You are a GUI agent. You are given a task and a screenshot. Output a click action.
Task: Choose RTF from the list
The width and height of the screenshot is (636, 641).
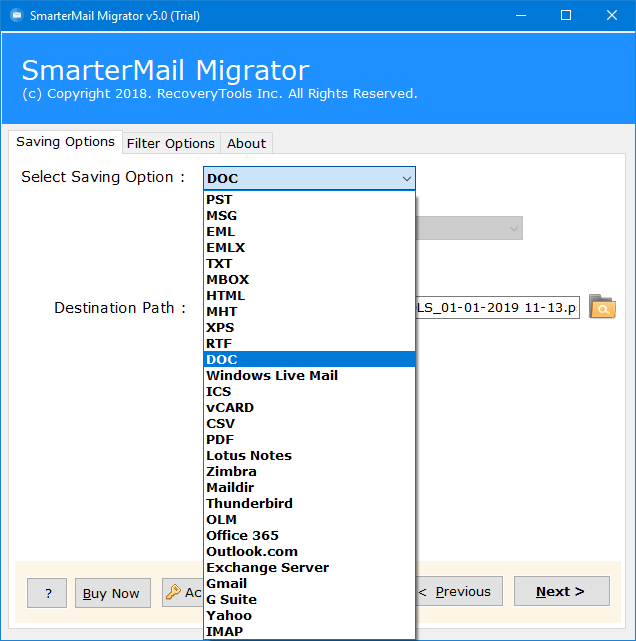[309, 343]
